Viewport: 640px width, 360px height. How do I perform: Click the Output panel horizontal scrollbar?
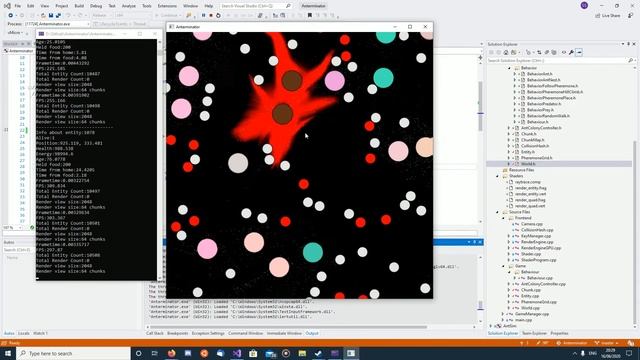[x=289, y=327]
